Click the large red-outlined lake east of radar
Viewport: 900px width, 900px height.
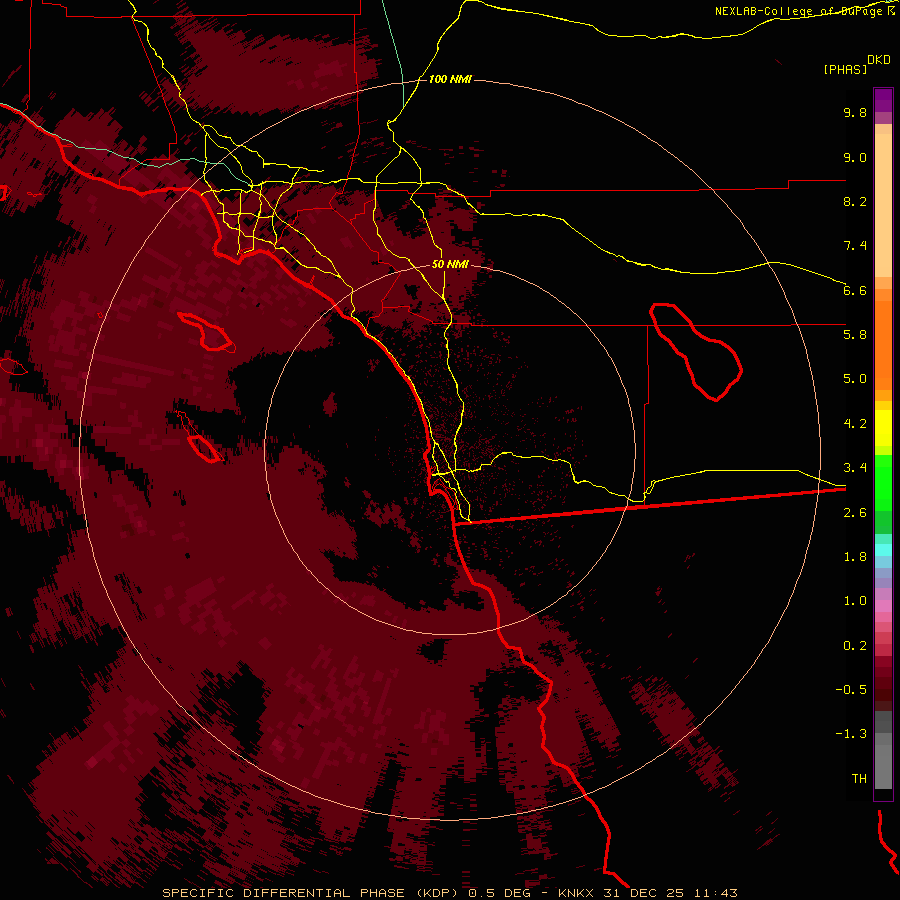point(696,352)
